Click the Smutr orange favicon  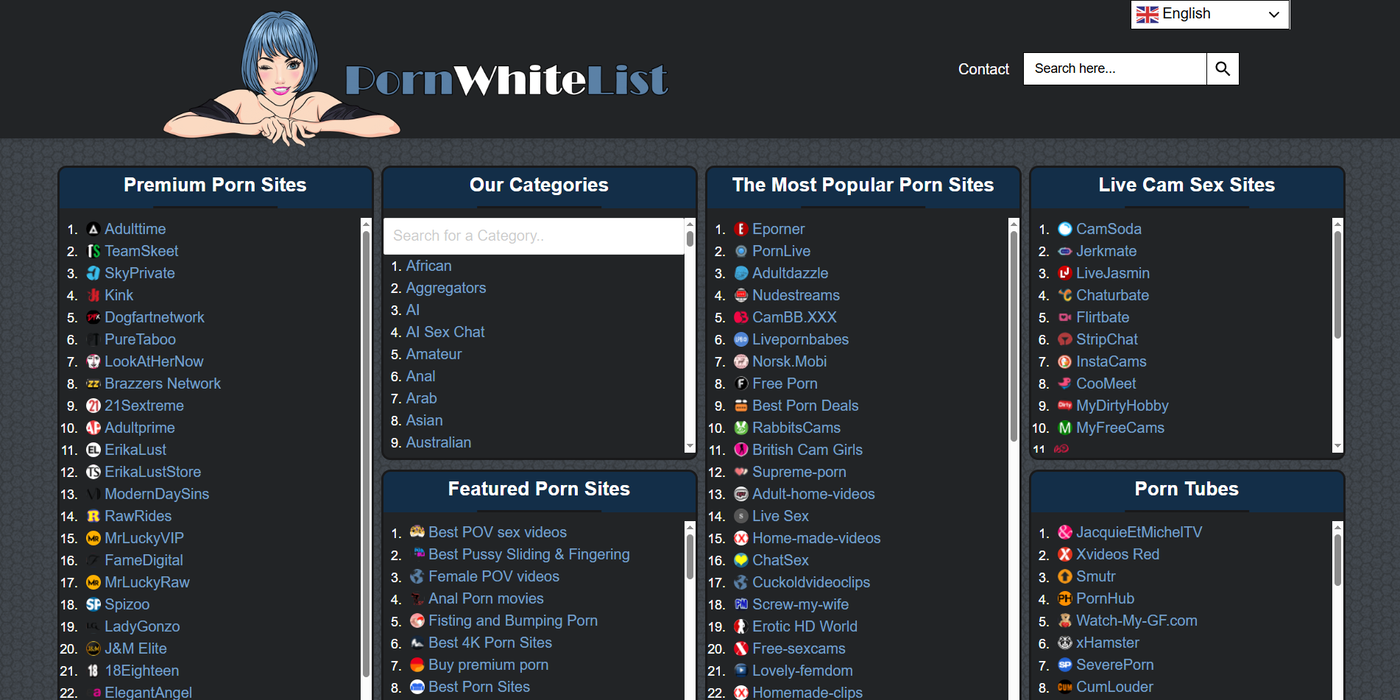(1065, 576)
